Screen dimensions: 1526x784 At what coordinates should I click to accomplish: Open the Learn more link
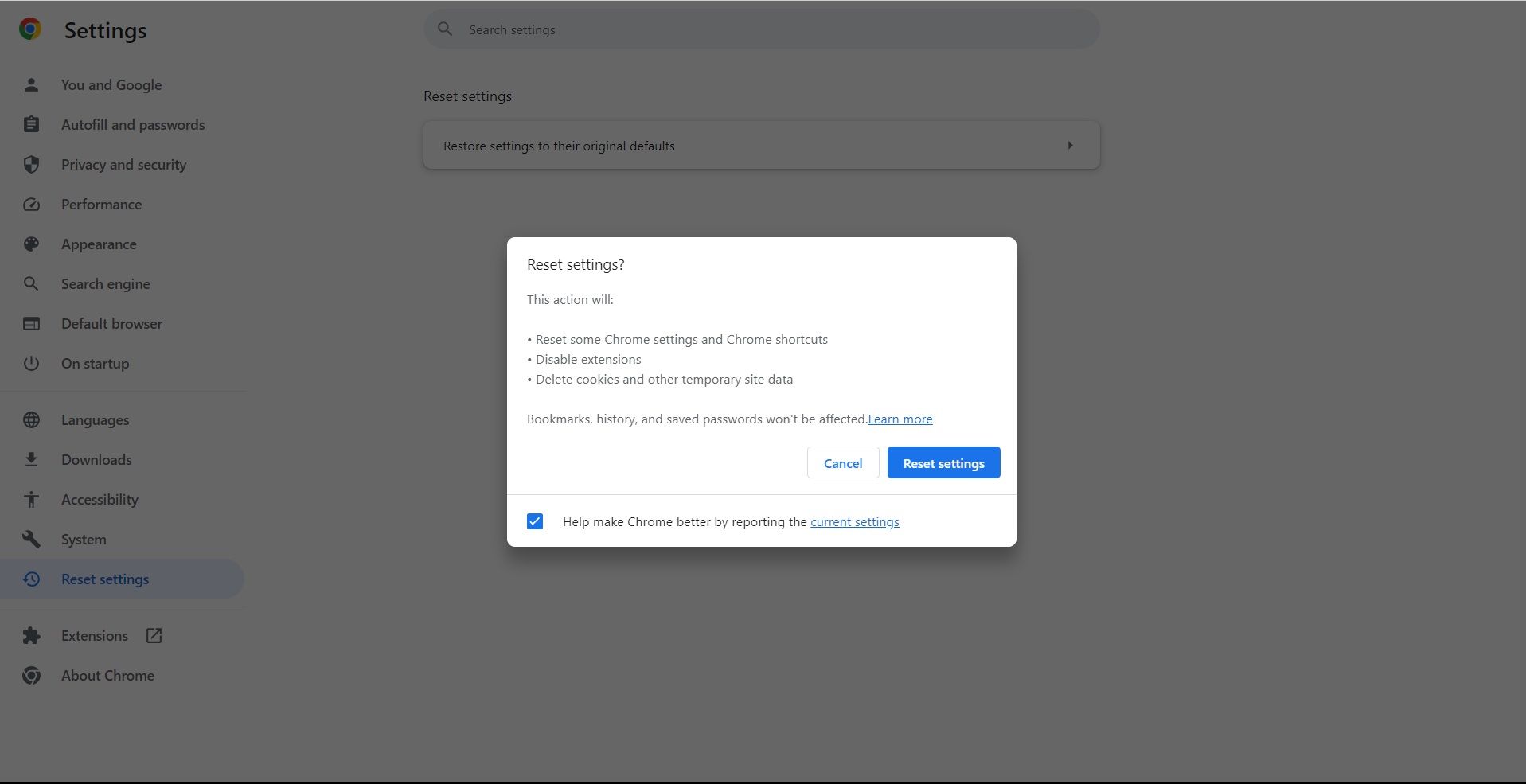click(x=900, y=419)
